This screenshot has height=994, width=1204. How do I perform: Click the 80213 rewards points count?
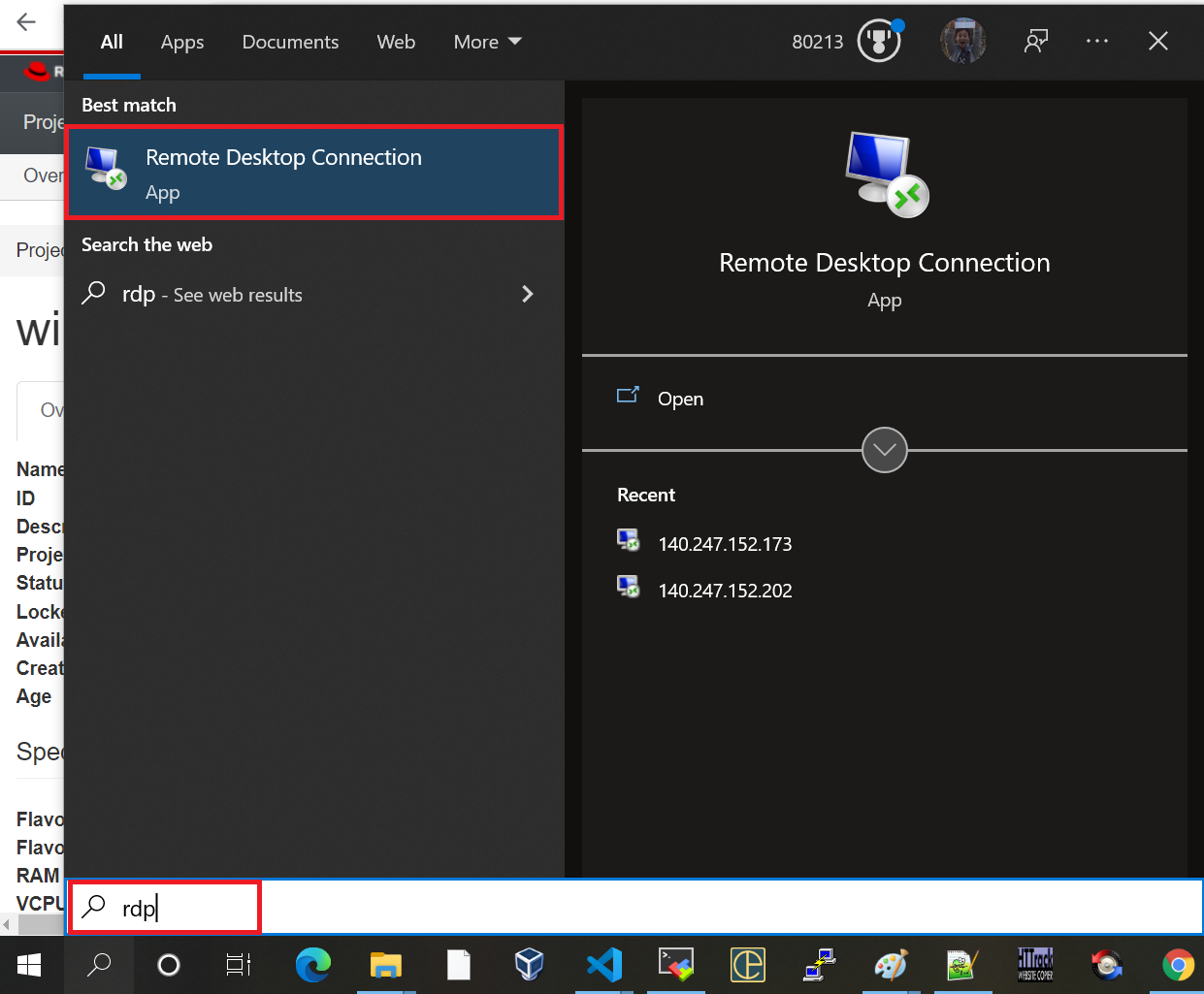coord(818,42)
